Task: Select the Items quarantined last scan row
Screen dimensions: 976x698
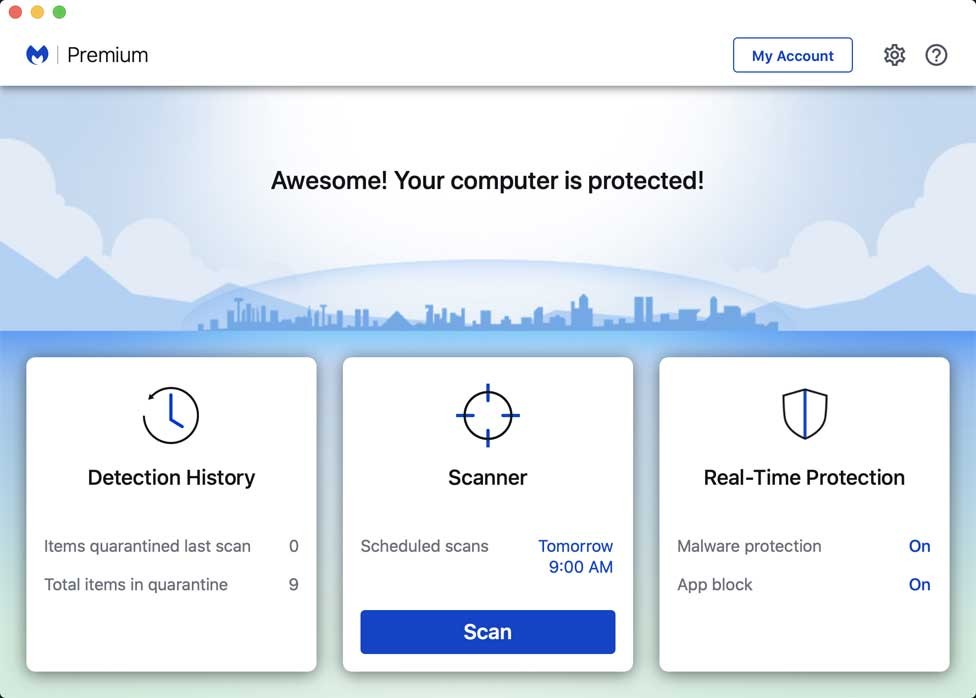Action: 146,546
